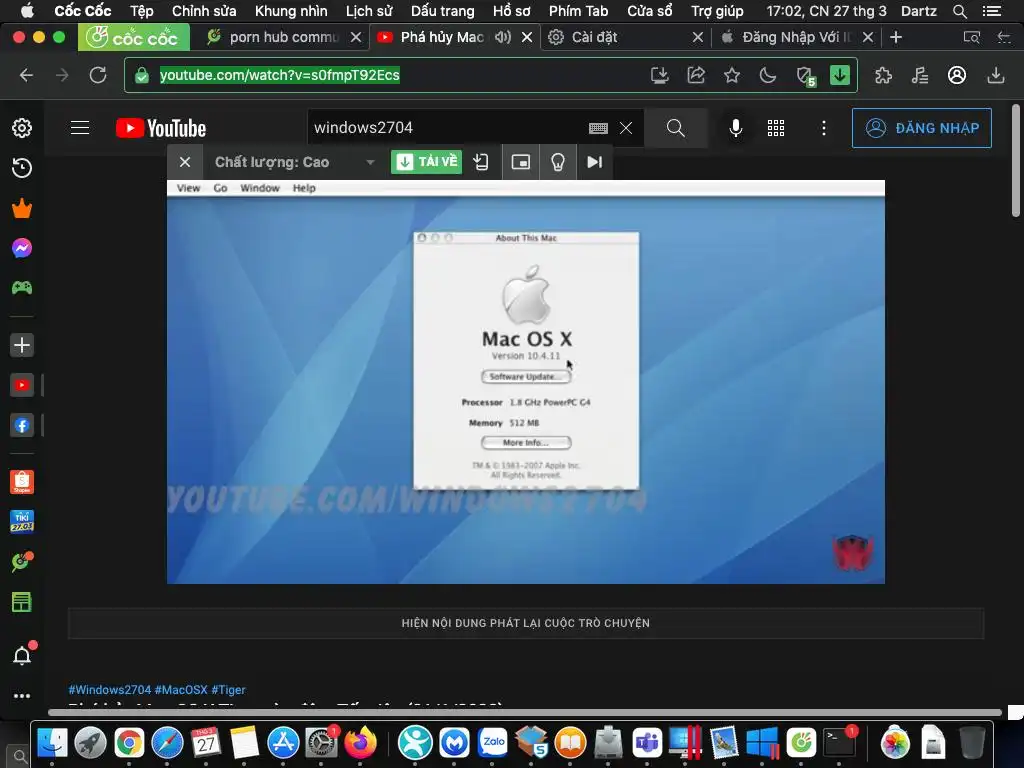Open the #Windows2704 hashtag link
Image resolution: width=1024 pixels, height=768 pixels.
pyautogui.click(x=110, y=690)
